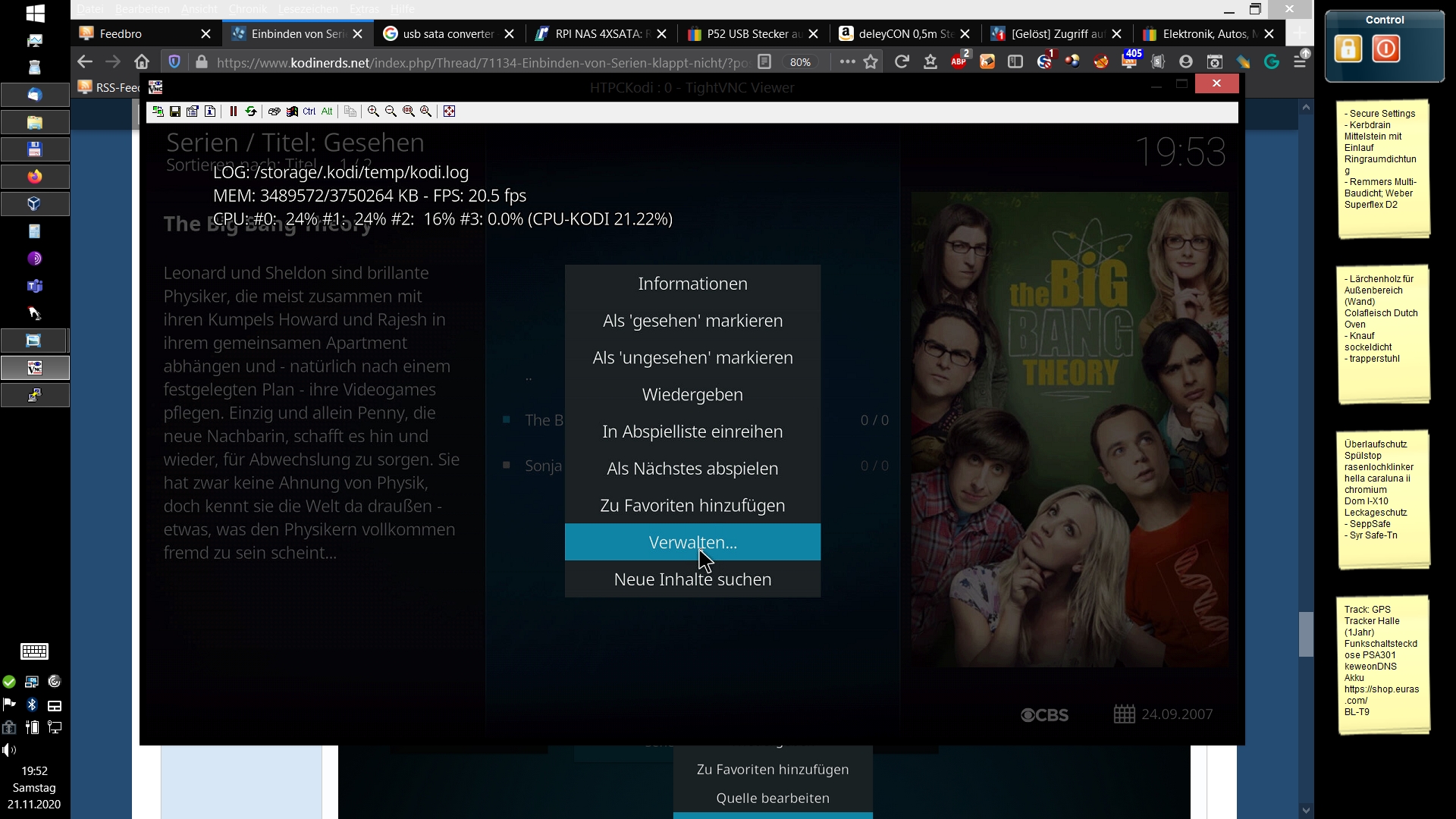The width and height of the screenshot is (1456, 819).
Task: Open the touch keyboard from taskbar
Action: (35, 651)
